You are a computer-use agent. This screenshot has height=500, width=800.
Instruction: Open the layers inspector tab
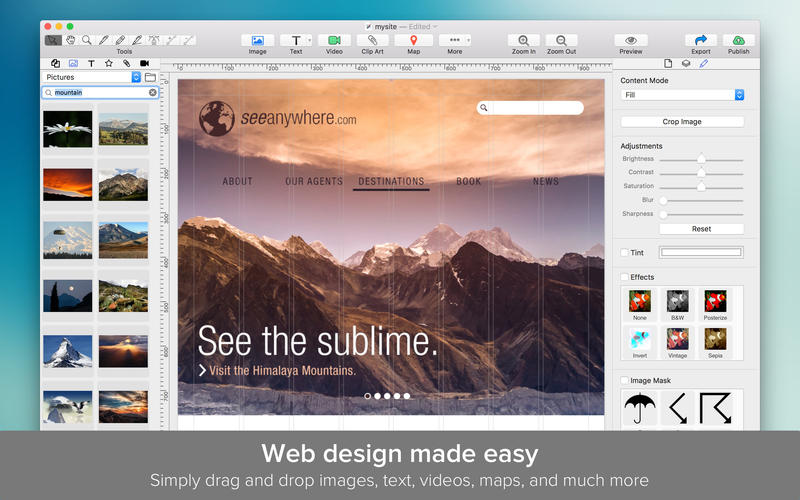(685, 63)
